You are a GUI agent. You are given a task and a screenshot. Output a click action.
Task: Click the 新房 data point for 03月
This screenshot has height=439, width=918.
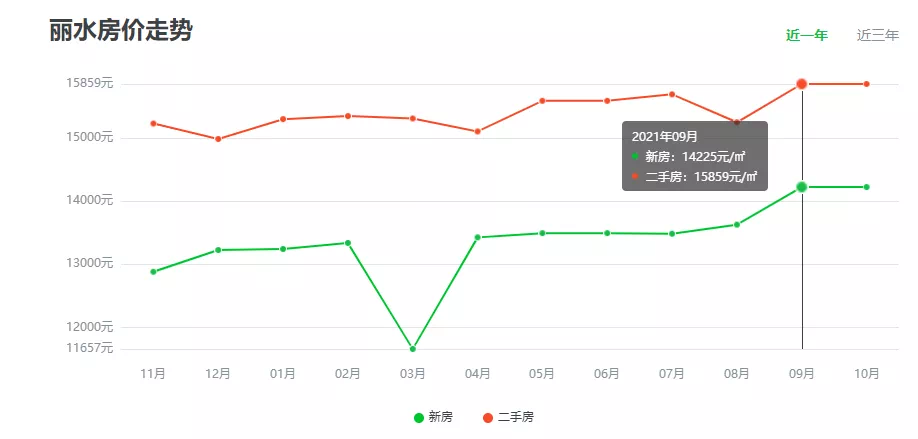coord(412,349)
